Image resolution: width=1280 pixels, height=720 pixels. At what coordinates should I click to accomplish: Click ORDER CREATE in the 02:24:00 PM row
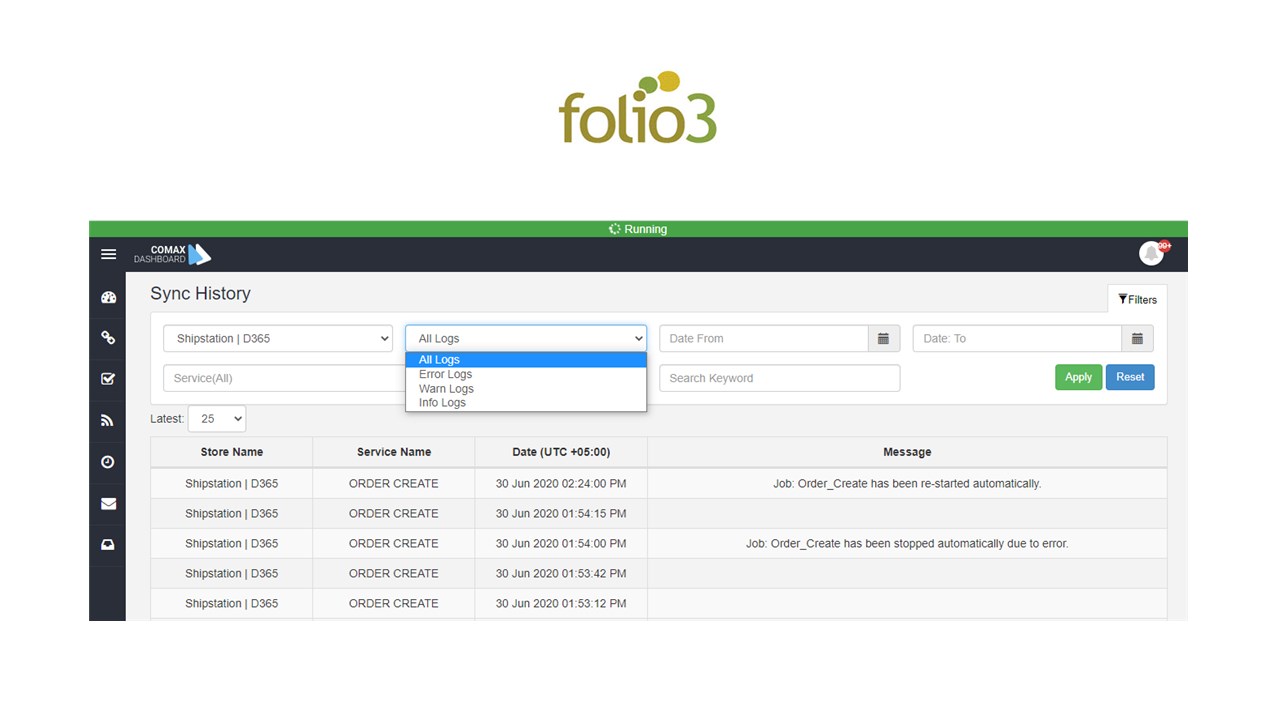pyautogui.click(x=394, y=484)
